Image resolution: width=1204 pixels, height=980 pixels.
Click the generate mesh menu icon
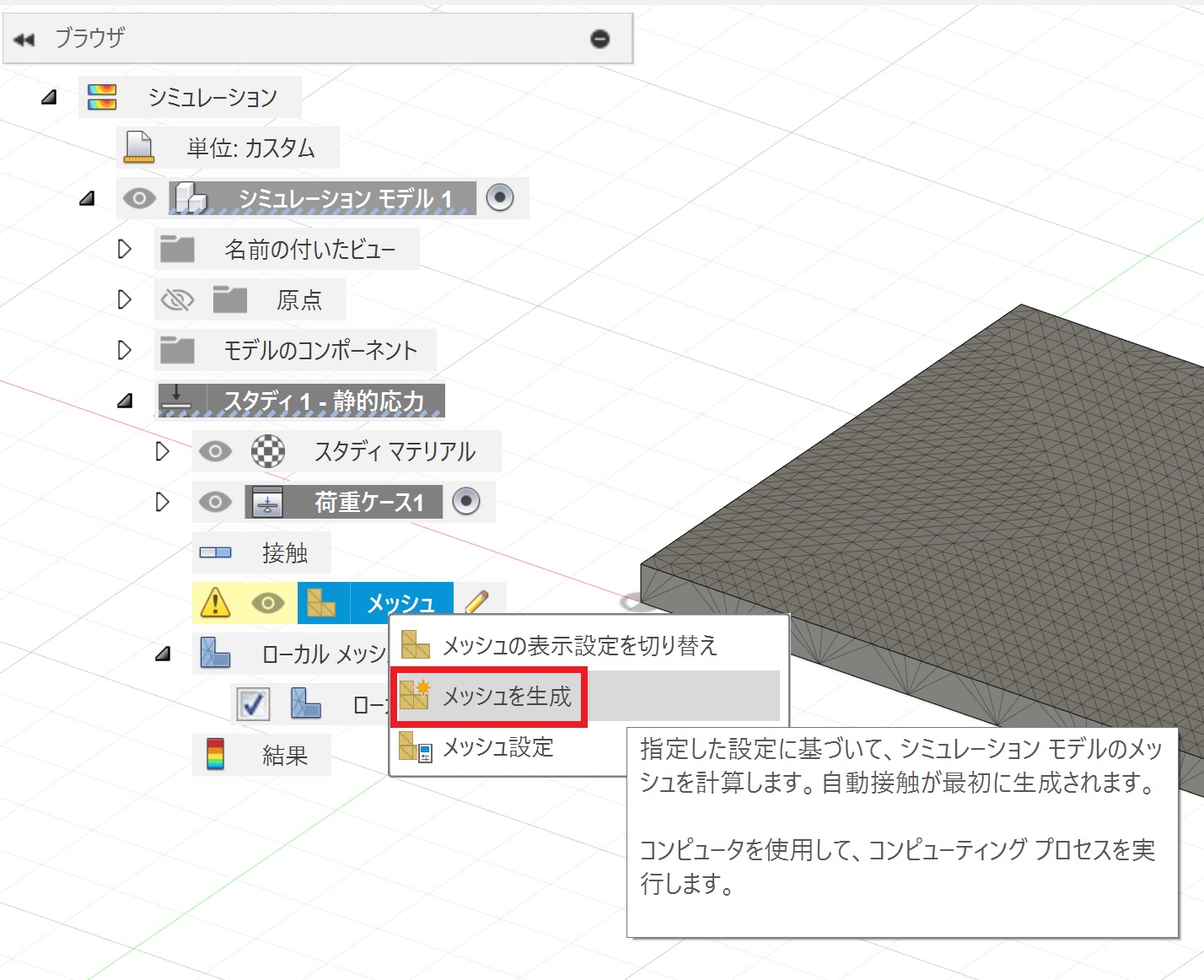(x=415, y=695)
